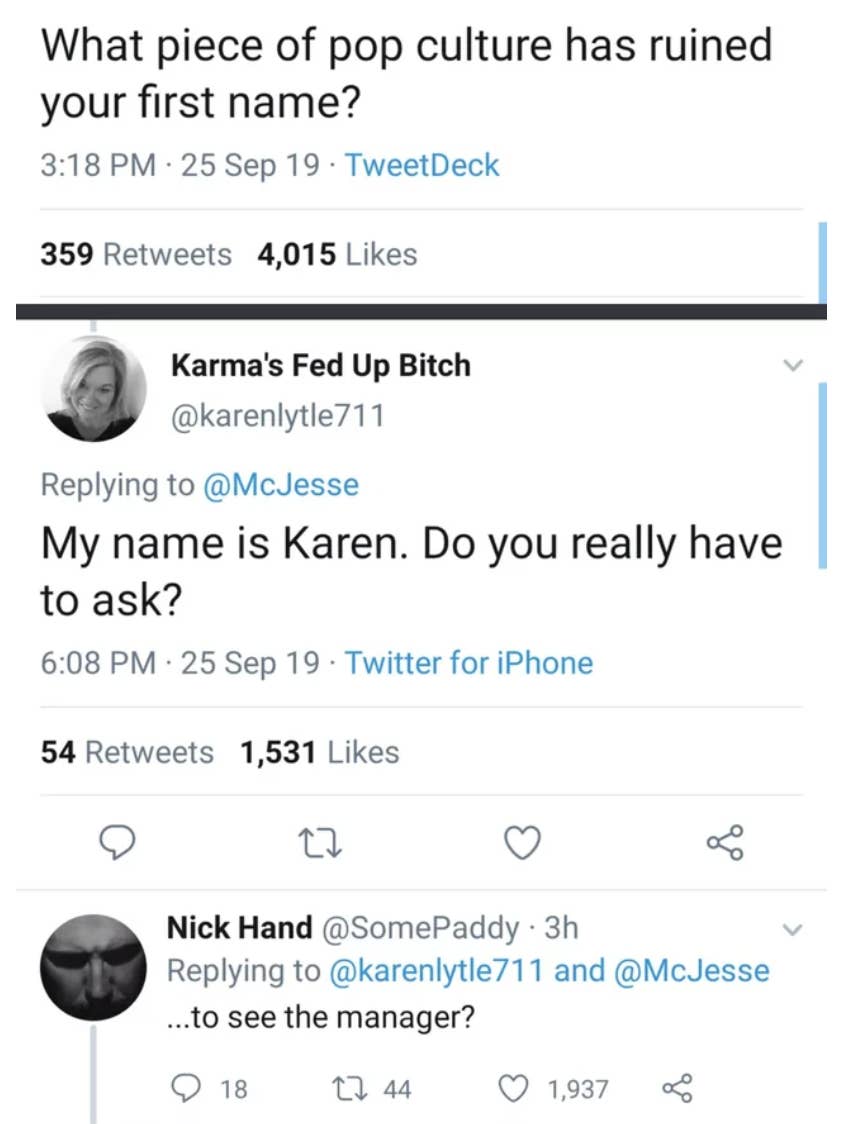
Task: Open Karen's tweet options via the chevron
Action: point(793,366)
